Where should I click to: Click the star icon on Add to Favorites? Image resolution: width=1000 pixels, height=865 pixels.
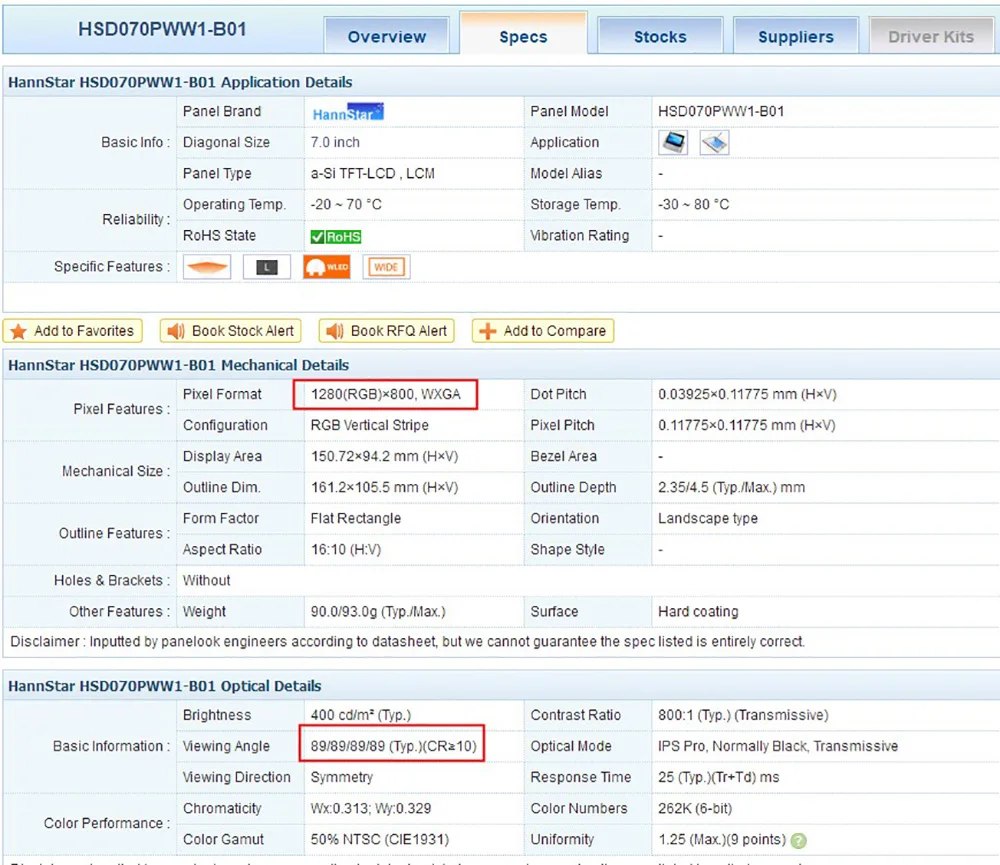[18, 331]
